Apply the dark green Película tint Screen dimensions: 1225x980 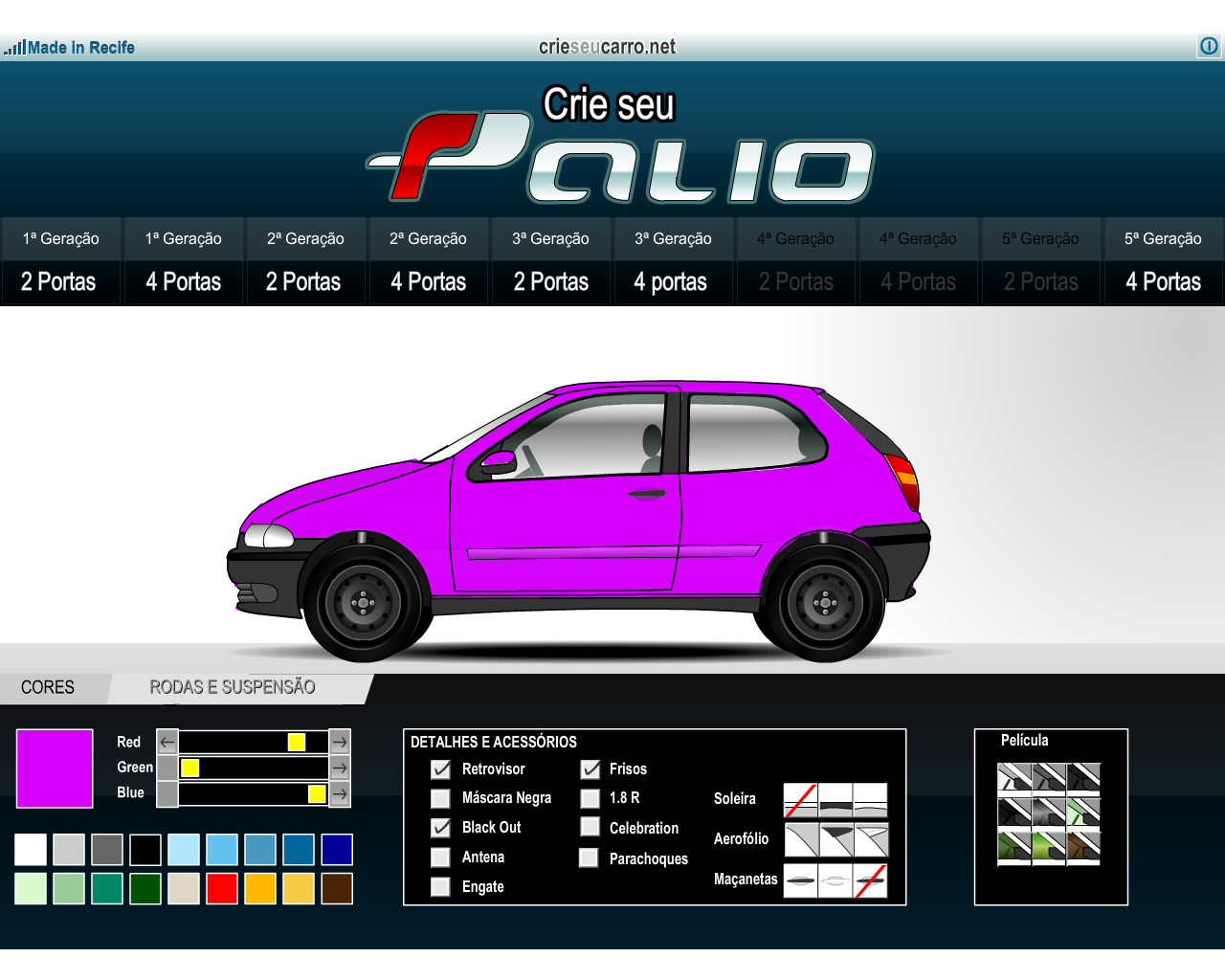tap(1014, 848)
